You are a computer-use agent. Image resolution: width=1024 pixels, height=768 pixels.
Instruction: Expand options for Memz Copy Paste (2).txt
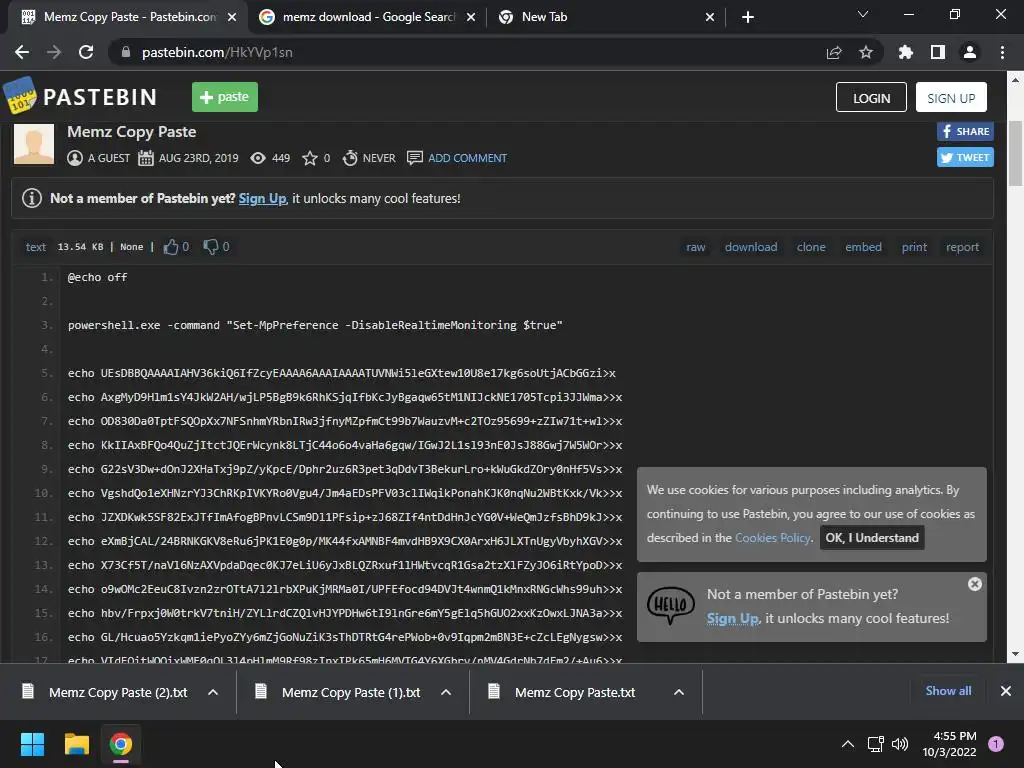(213, 692)
